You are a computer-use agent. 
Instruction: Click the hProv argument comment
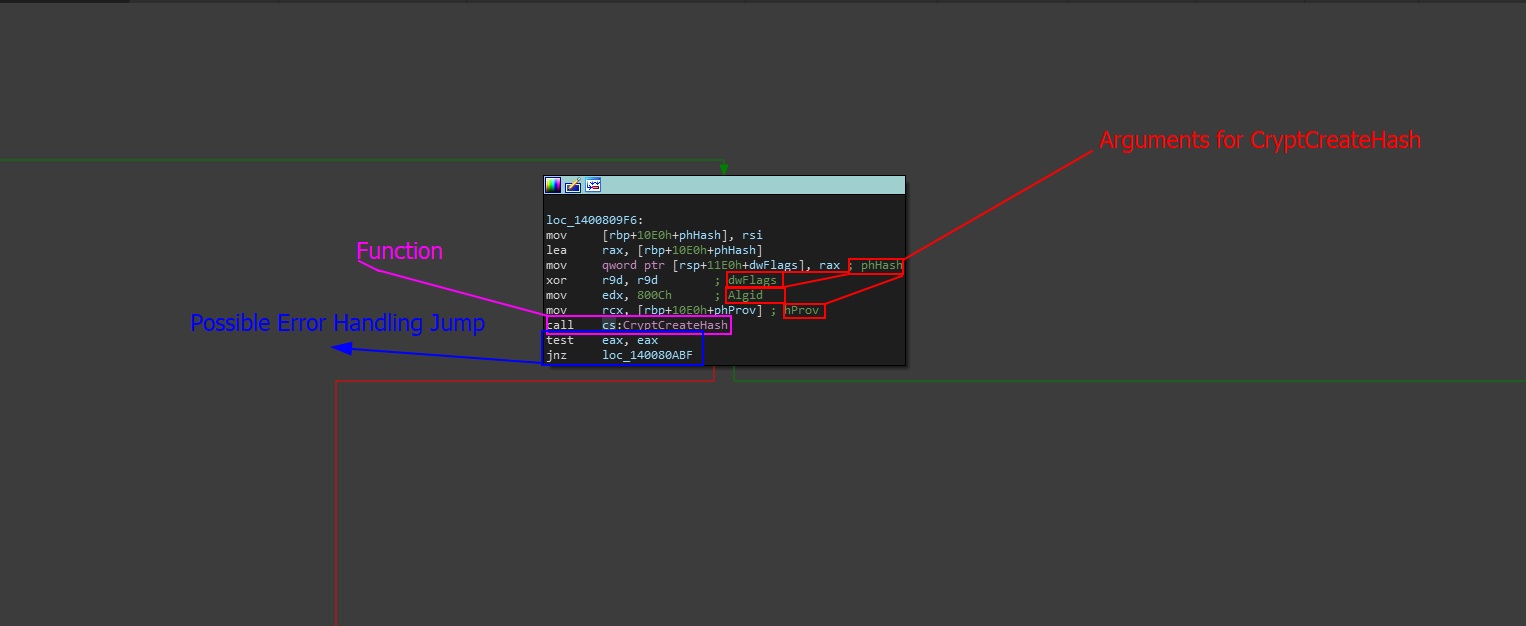click(803, 311)
